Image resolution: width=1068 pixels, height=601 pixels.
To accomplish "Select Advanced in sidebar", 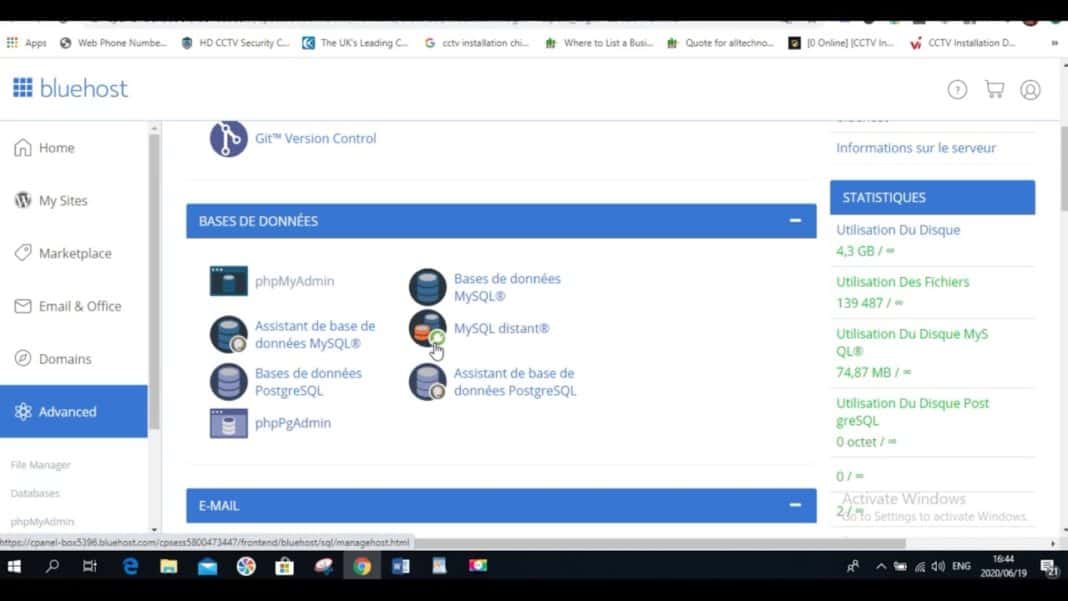I will coord(74,412).
